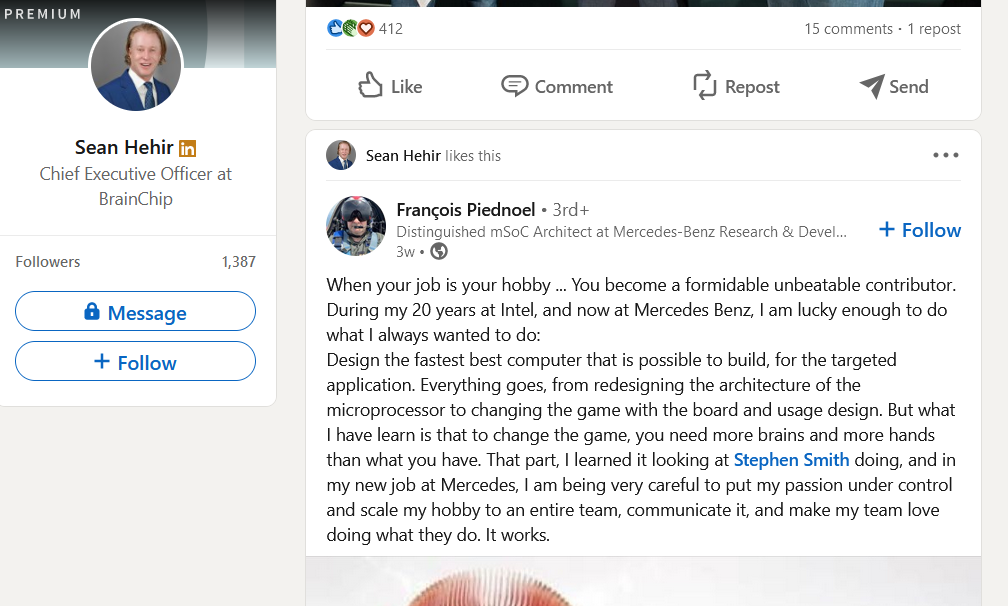Click the Comment speech bubble icon
The image size is (1008, 606).
click(514, 86)
